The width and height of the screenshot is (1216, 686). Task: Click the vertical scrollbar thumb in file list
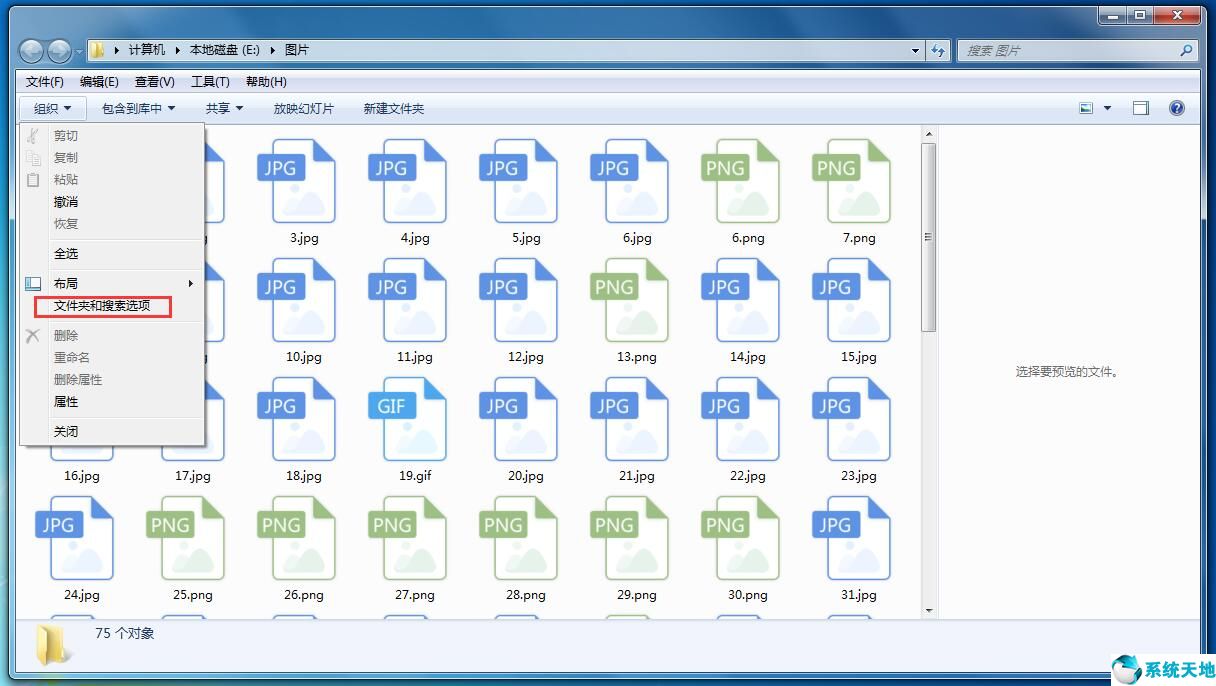point(928,236)
